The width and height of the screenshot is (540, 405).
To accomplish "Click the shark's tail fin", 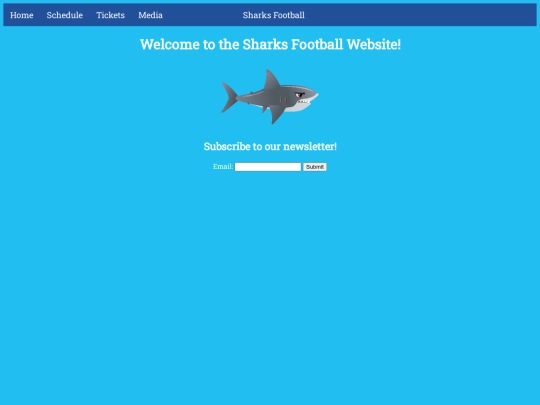I will click(x=229, y=97).
